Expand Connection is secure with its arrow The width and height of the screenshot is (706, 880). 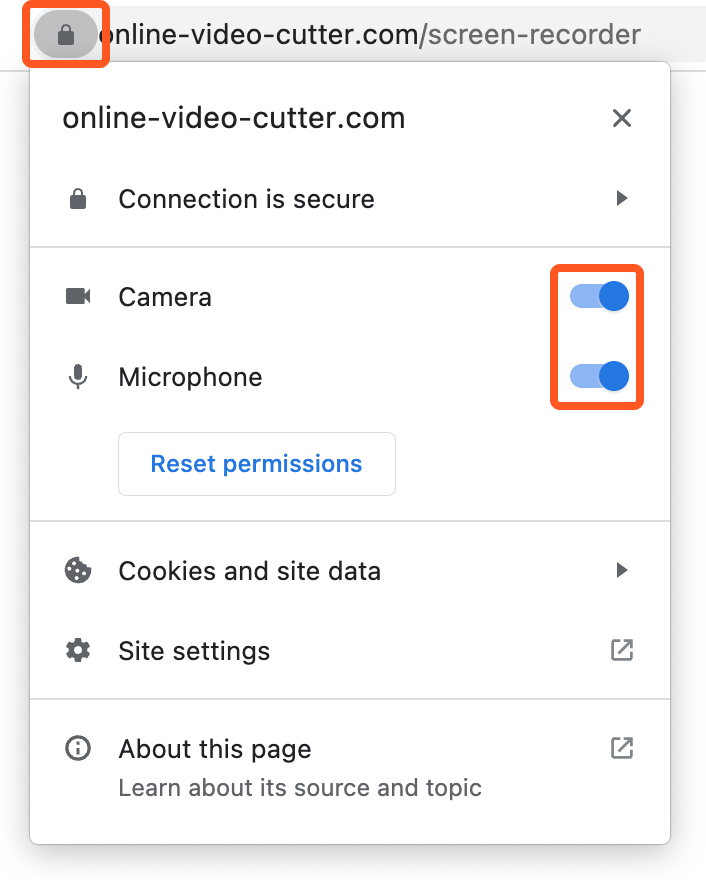click(x=621, y=198)
